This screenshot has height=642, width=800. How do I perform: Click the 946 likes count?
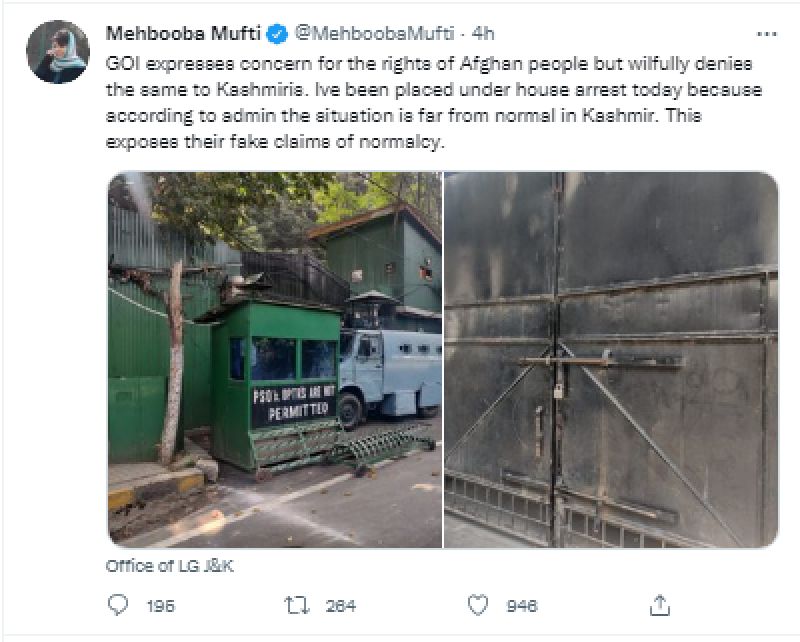click(x=521, y=606)
